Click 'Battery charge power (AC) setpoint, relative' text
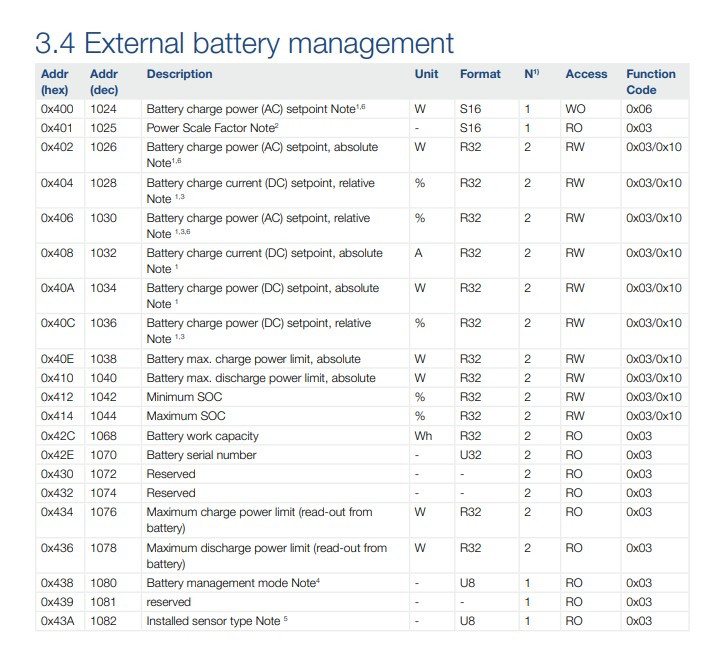This screenshot has height=646, width=721. click(x=258, y=218)
